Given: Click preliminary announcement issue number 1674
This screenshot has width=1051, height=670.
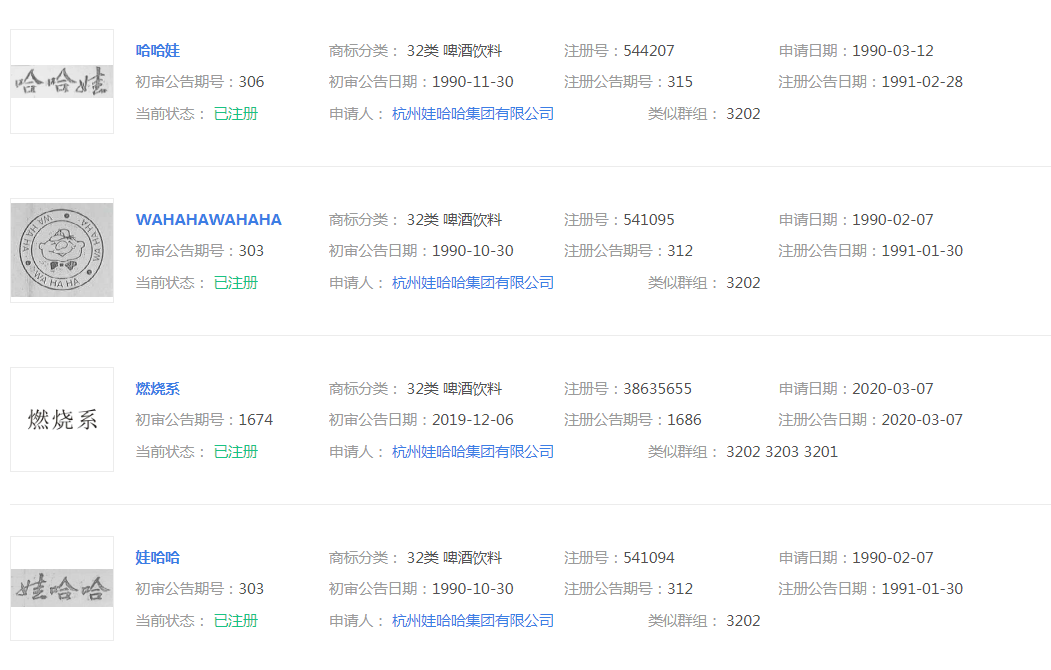Looking at the screenshot, I should pyautogui.click(x=256, y=419).
